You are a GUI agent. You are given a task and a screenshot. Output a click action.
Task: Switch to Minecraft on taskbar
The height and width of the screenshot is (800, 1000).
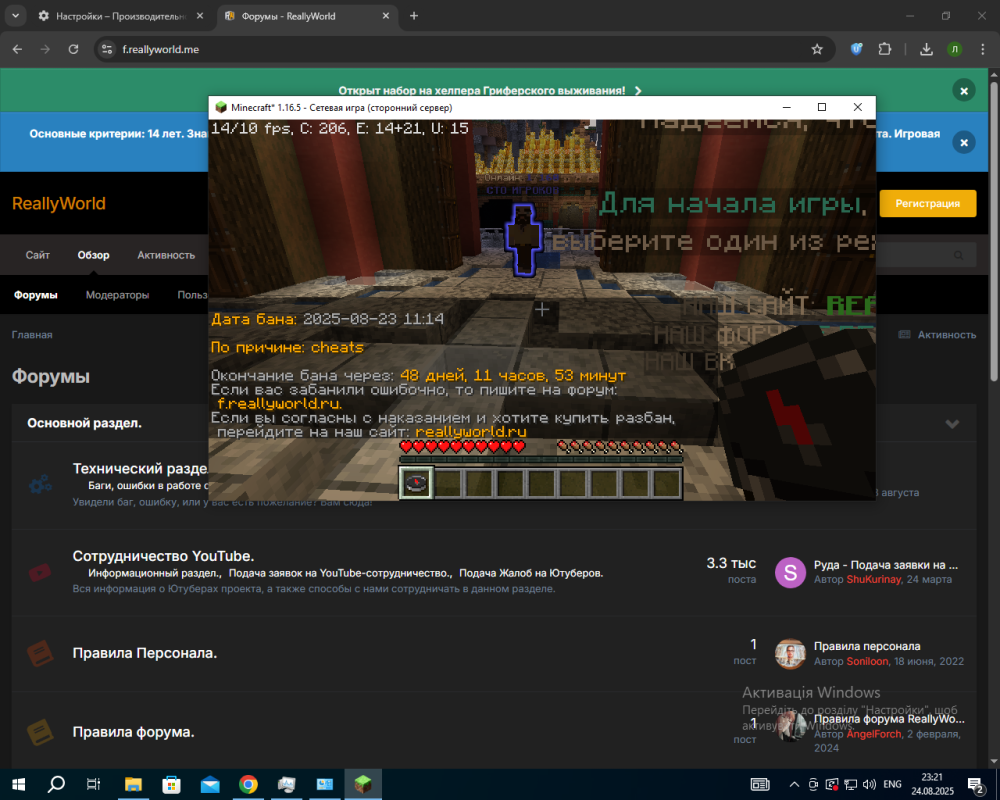[x=363, y=784]
